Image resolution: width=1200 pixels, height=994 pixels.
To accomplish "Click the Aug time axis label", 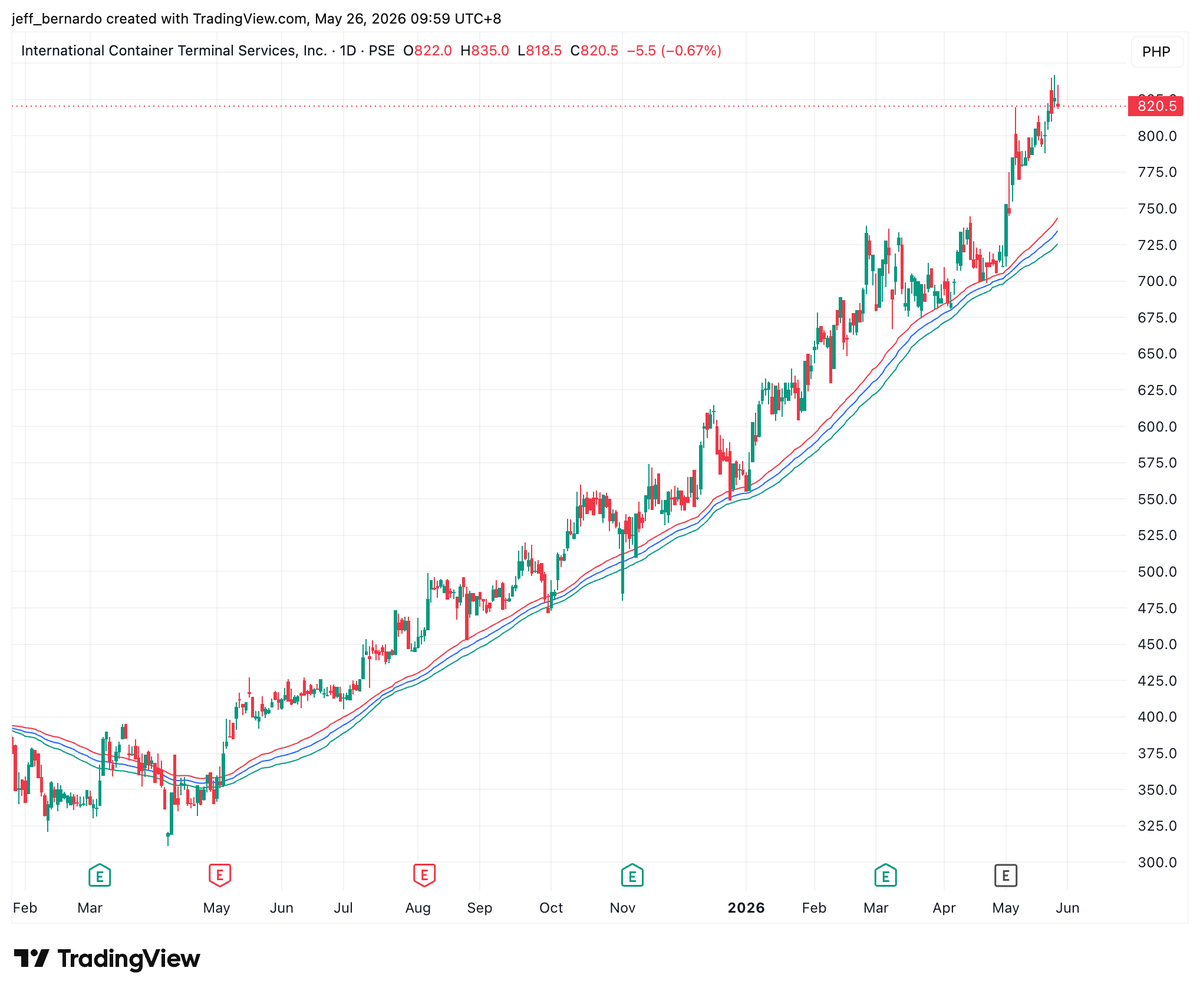I will 418,908.
